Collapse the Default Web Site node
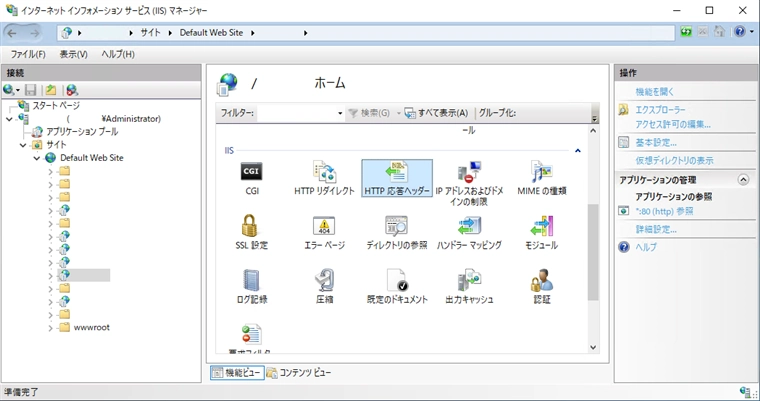The image size is (760, 401). pos(36,158)
